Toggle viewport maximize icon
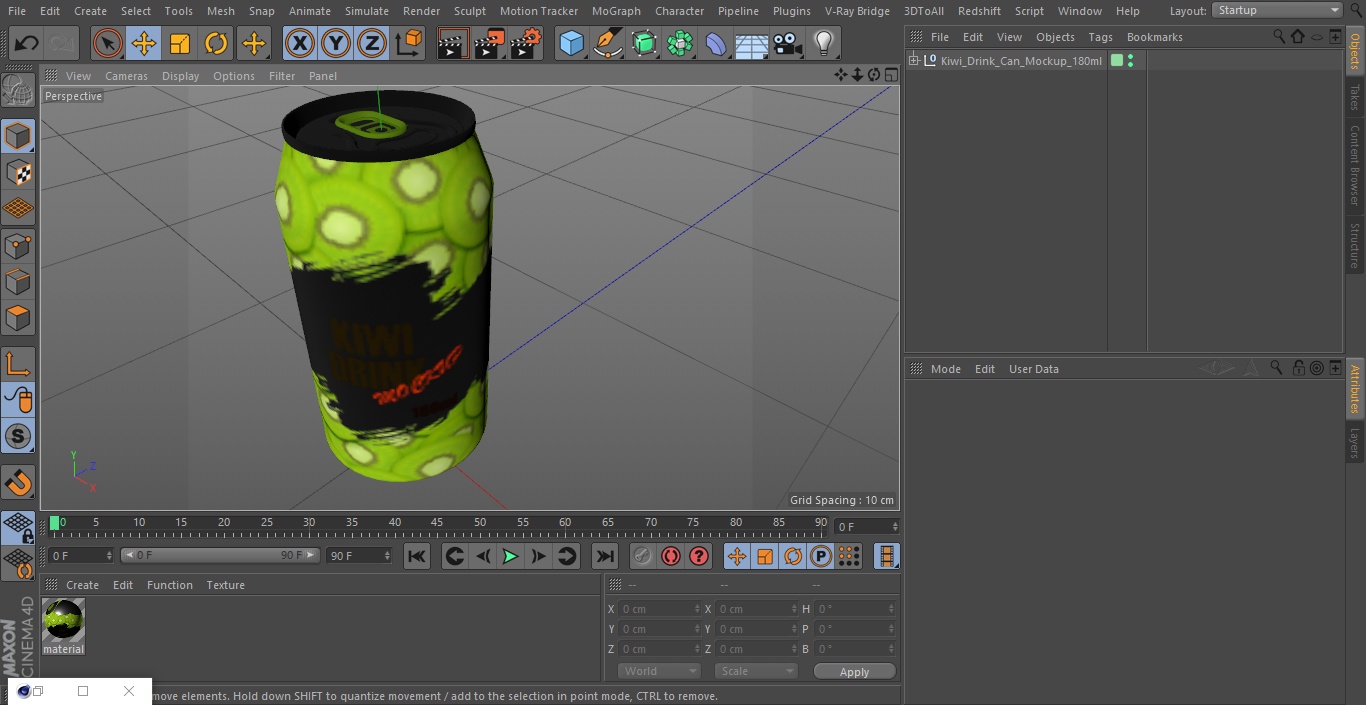This screenshot has width=1366, height=705. [x=890, y=75]
